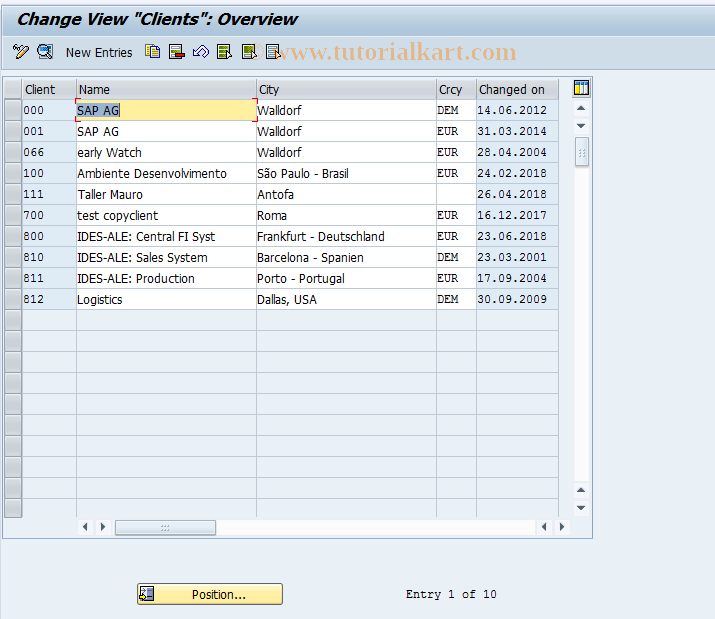Click the Deselect All icon
The image size is (715, 619).
[273, 52]
